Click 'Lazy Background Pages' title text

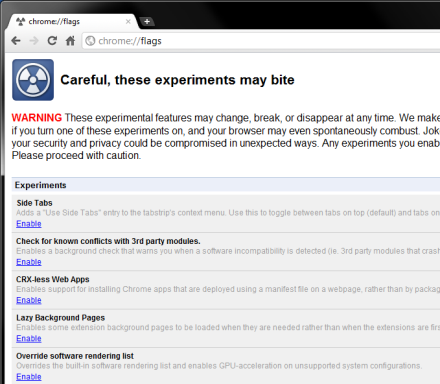pos(60,318)
